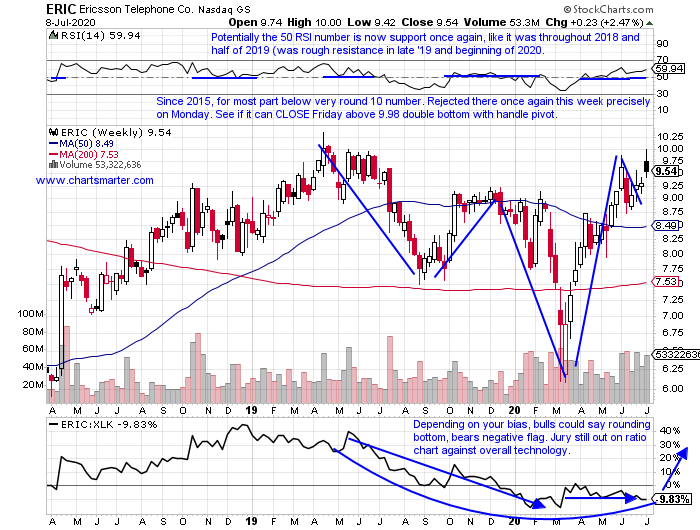Click the Close 9.54 header value
The image size is (700, 530).
pyautogui.click(x=429, y=22)
